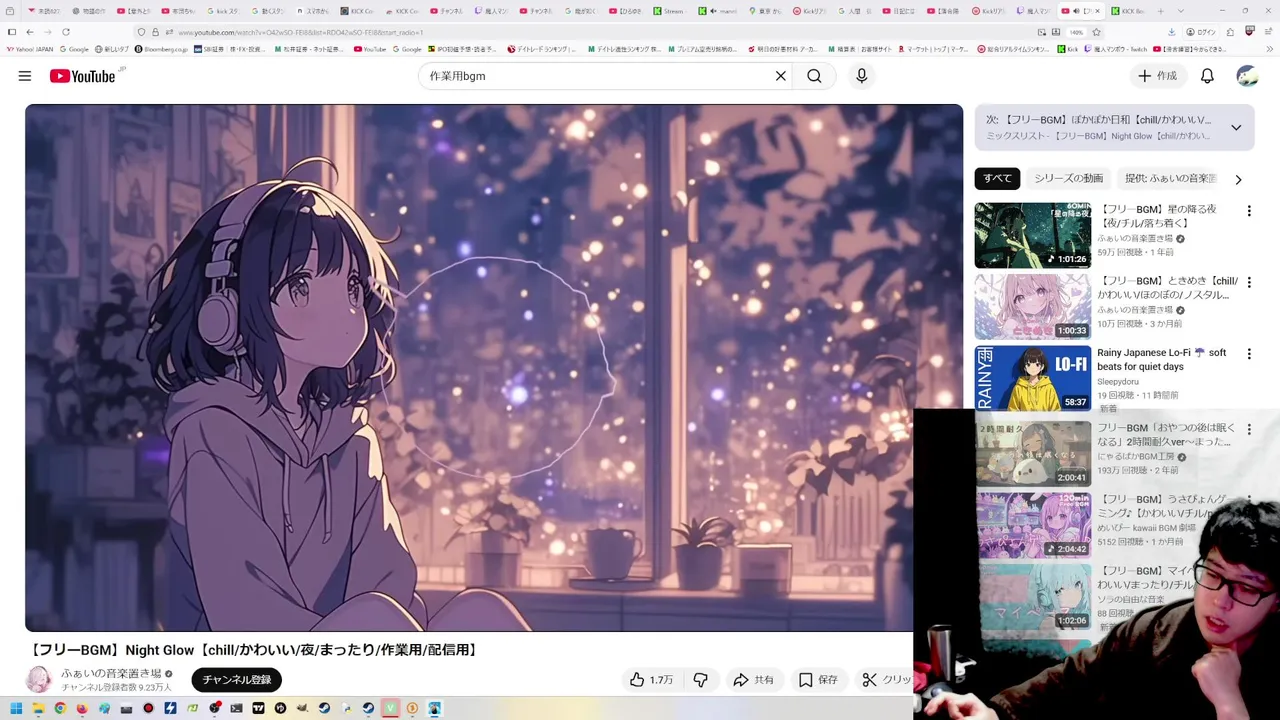
Task: Share the video via 共有 button
Action: [753, 680]
